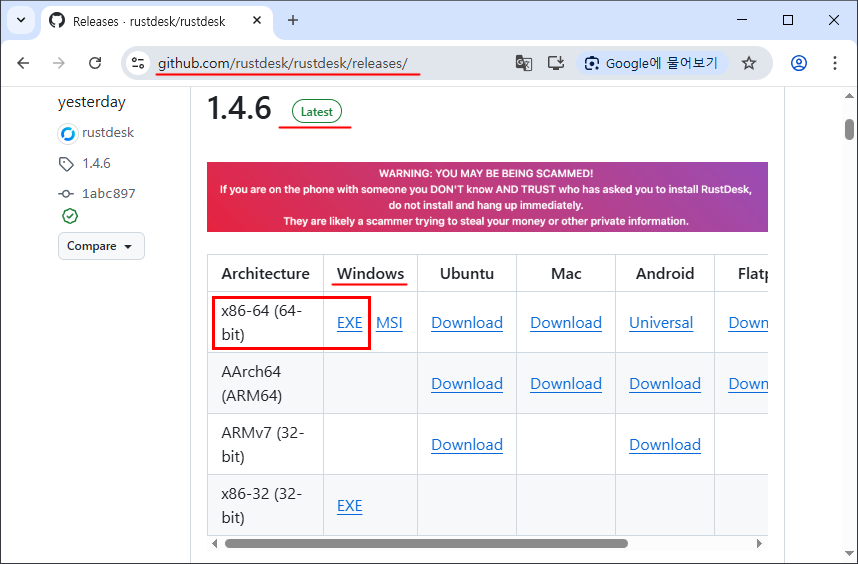Click Ubuntu Download for AArch64
This screenshot has height=564, width=858.
coord(467,384)
